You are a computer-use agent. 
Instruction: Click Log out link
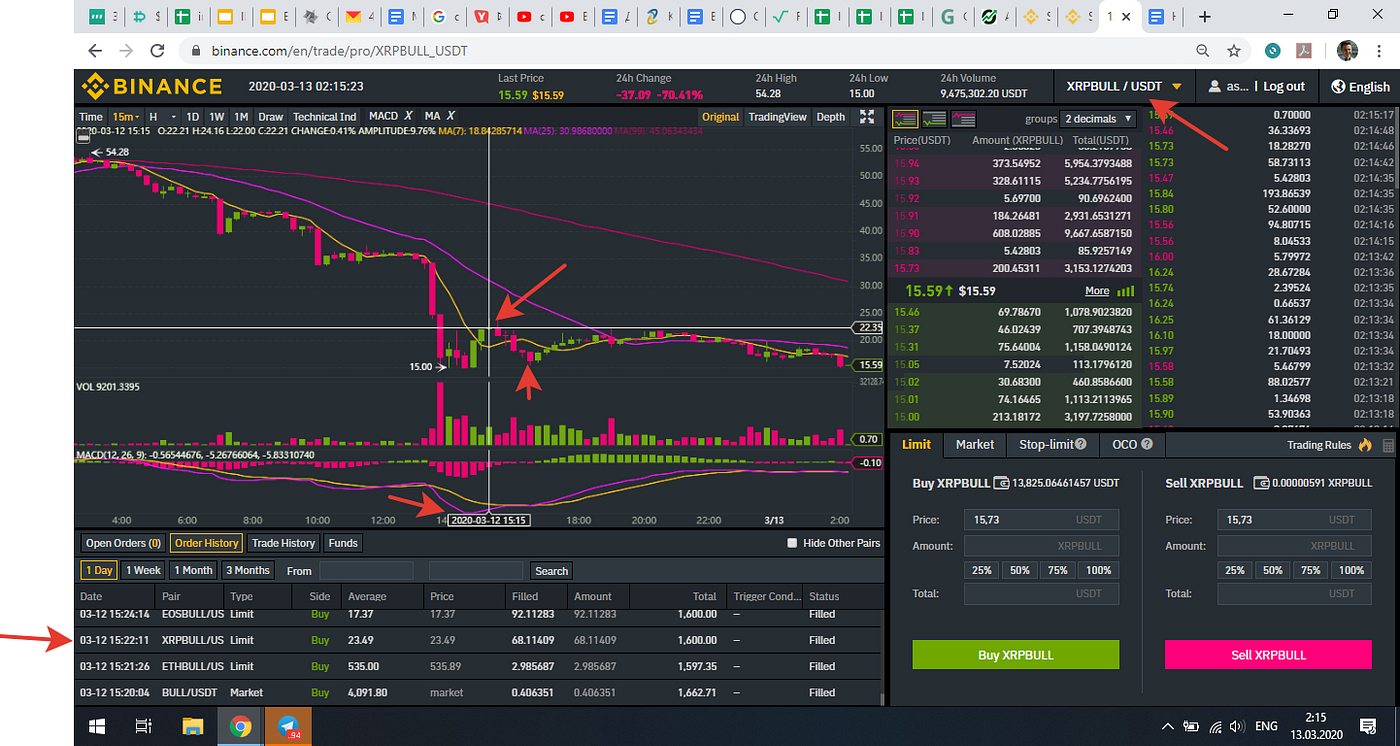[x=1284, y=87]
